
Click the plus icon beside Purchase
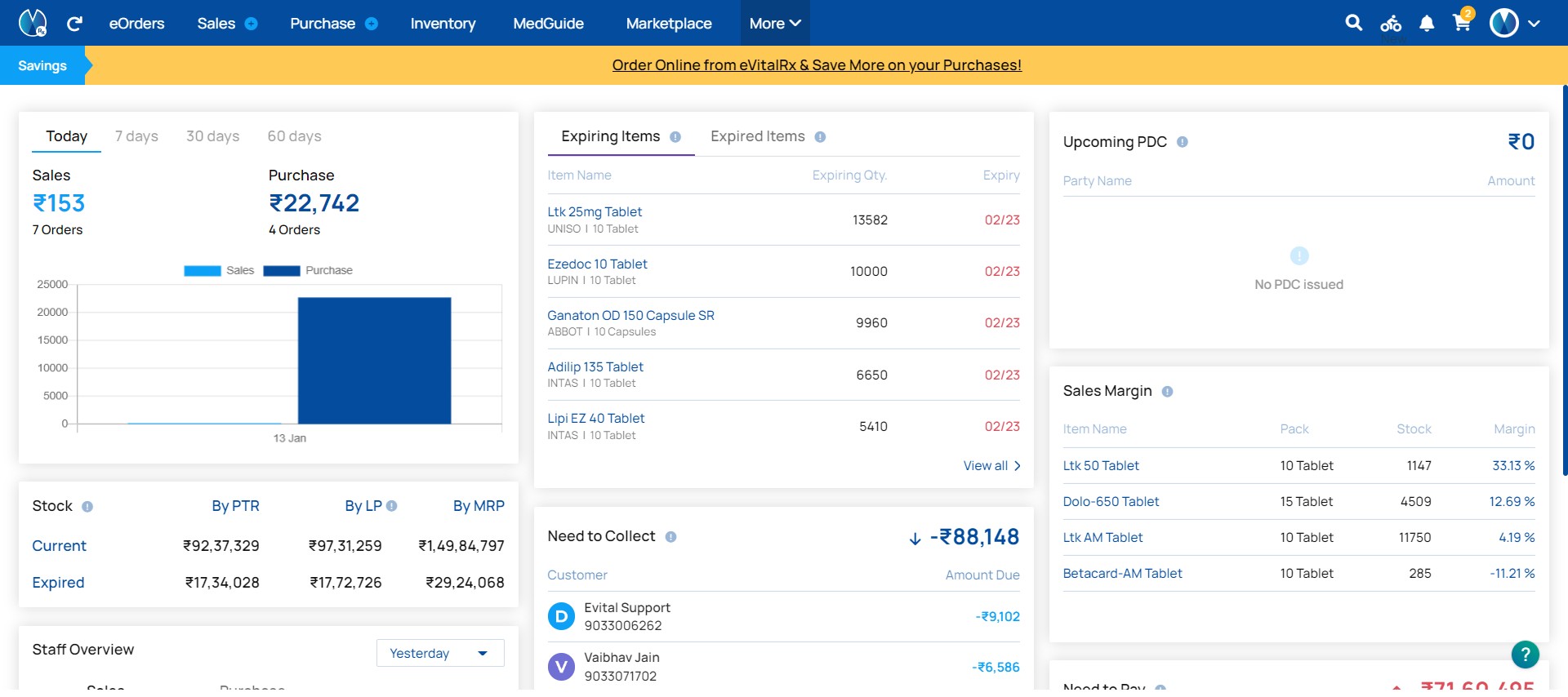372,24
